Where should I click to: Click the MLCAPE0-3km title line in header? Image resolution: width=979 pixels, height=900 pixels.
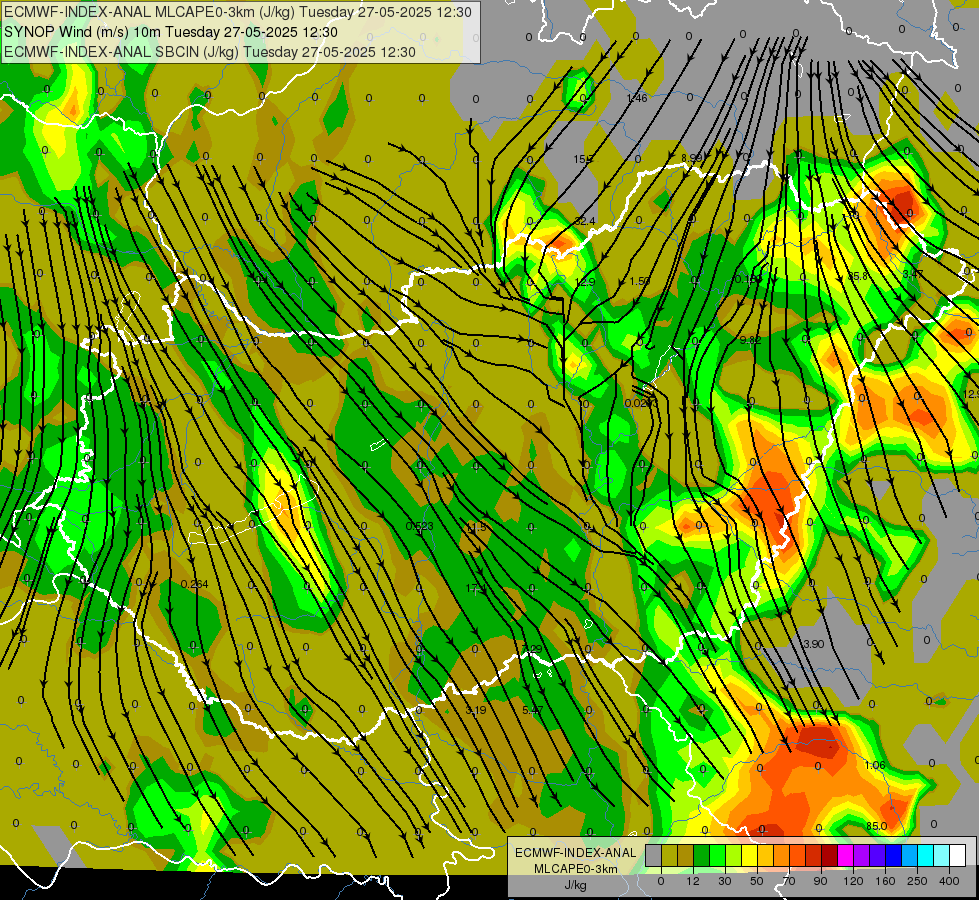click(x=238, y=12)
